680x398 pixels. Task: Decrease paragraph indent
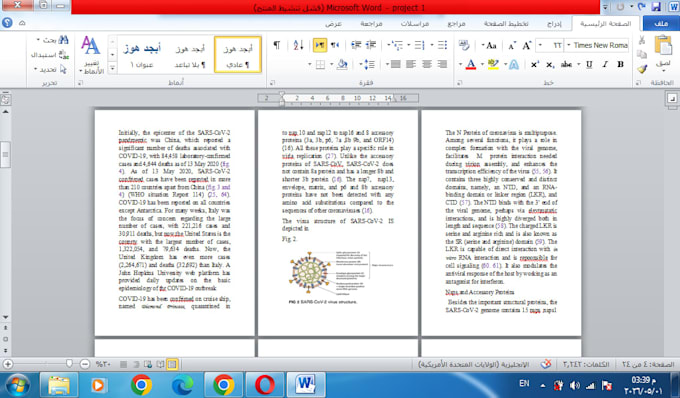[x=371, y=45]
